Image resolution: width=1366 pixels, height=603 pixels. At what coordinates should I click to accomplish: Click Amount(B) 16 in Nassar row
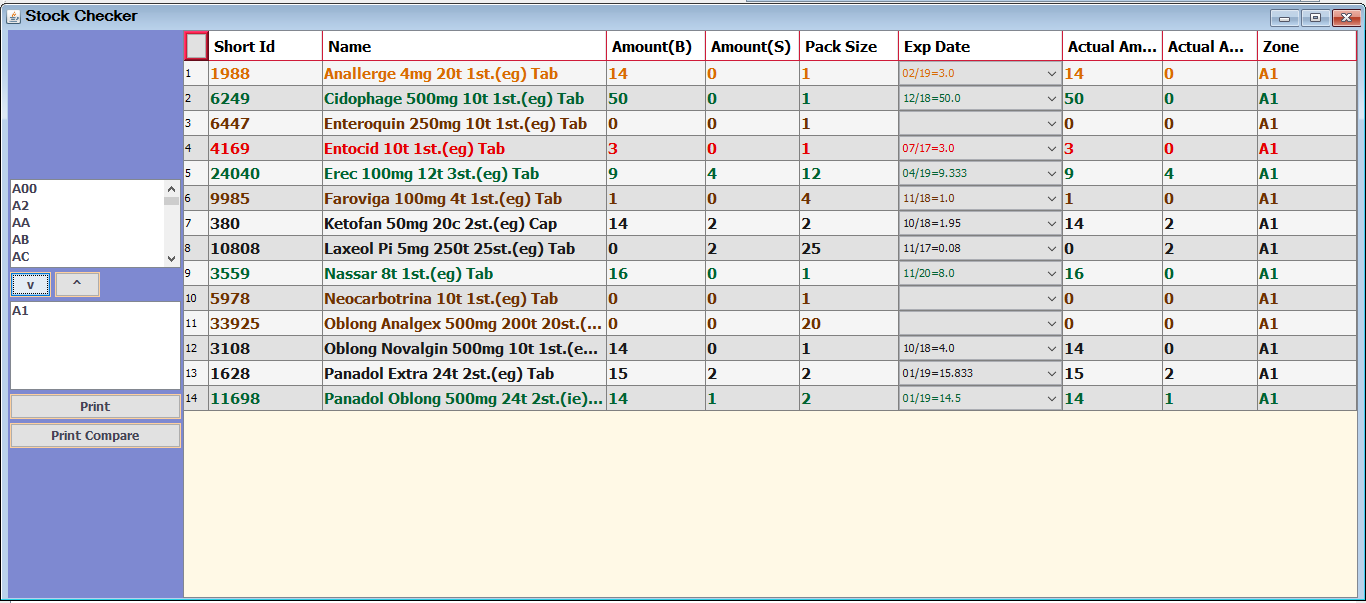(x=656, y=274)
